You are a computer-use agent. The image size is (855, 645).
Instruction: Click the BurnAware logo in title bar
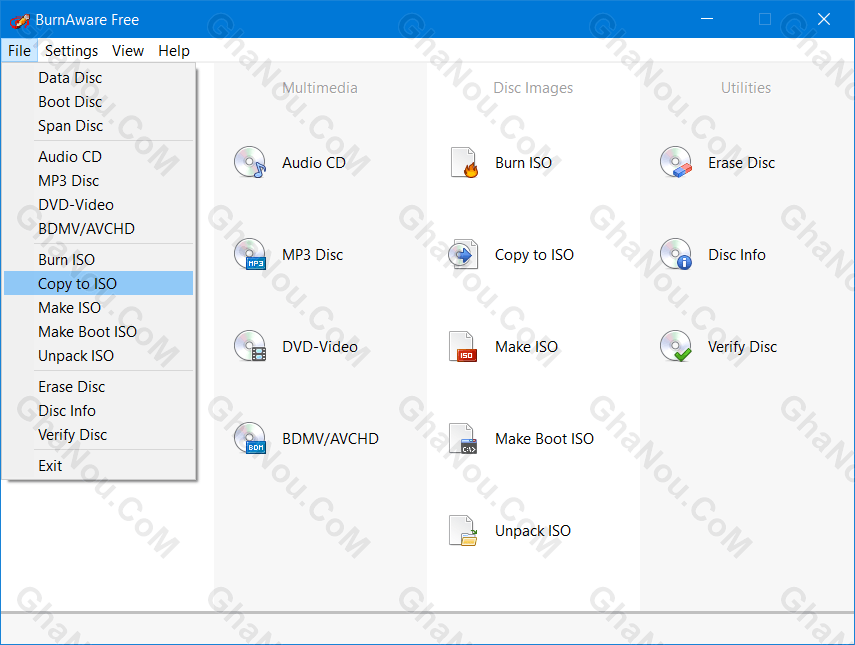point(20,20)
